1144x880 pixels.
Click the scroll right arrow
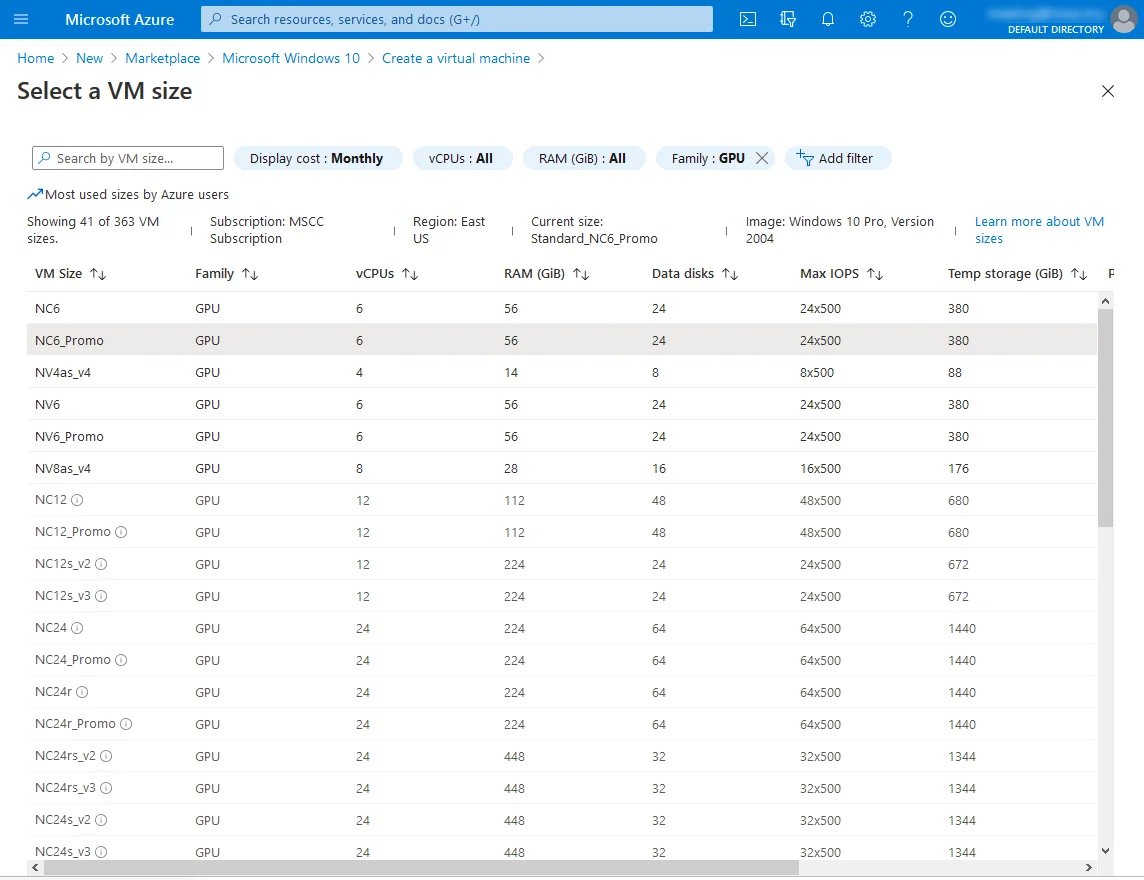pyautogui.click(x=1089, y=868)
